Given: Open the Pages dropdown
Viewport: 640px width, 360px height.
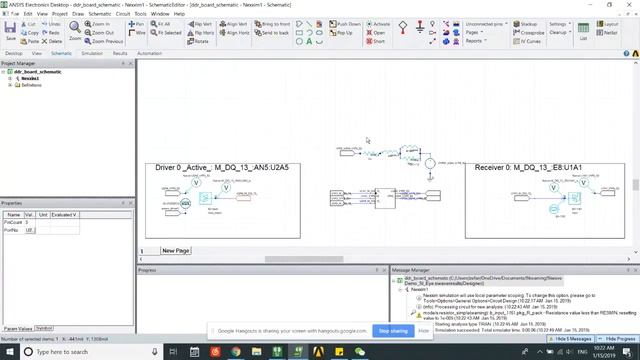Looking at the screenshot, I should tap(474, 33).
